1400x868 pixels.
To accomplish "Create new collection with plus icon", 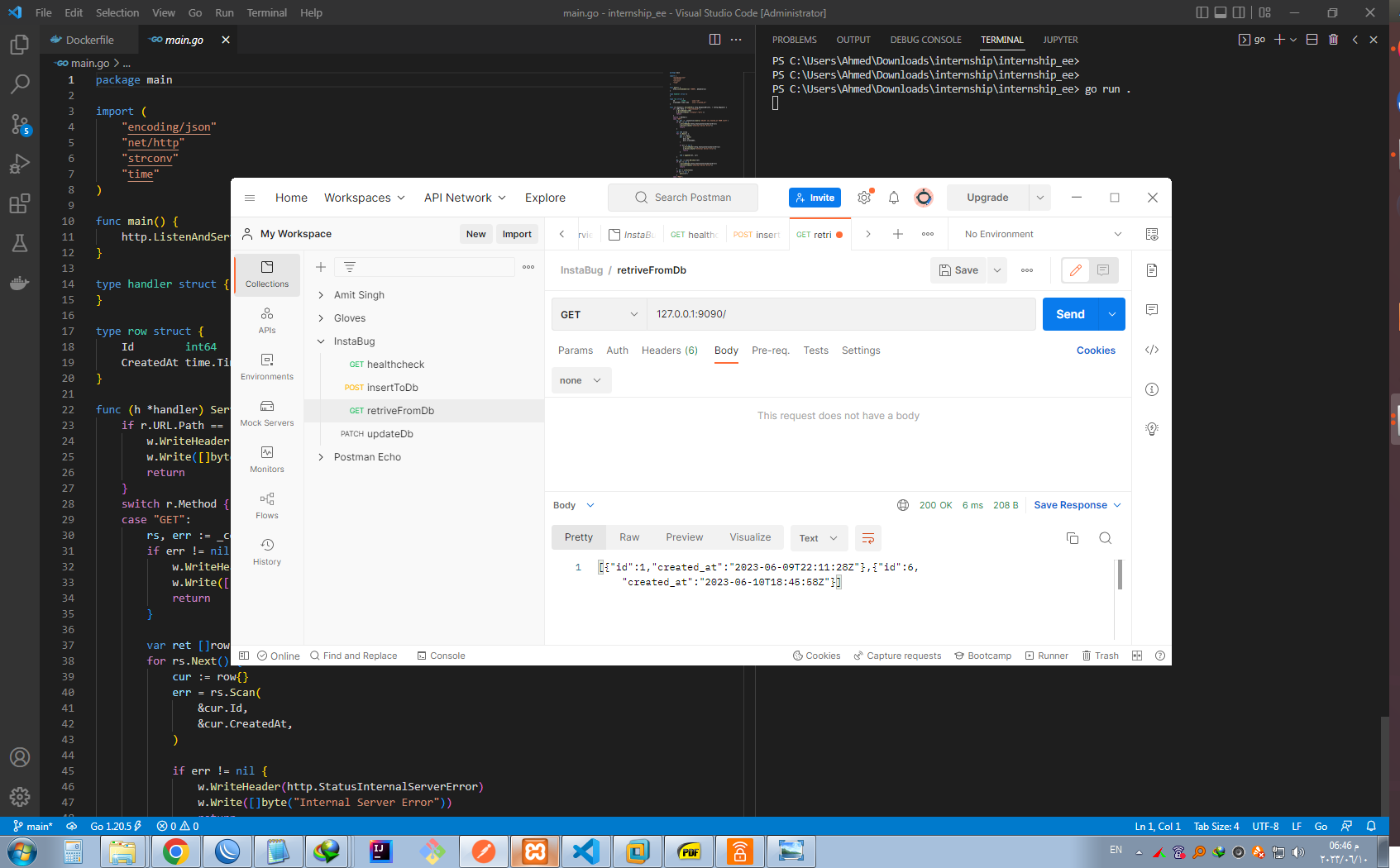I will point(321,267).
